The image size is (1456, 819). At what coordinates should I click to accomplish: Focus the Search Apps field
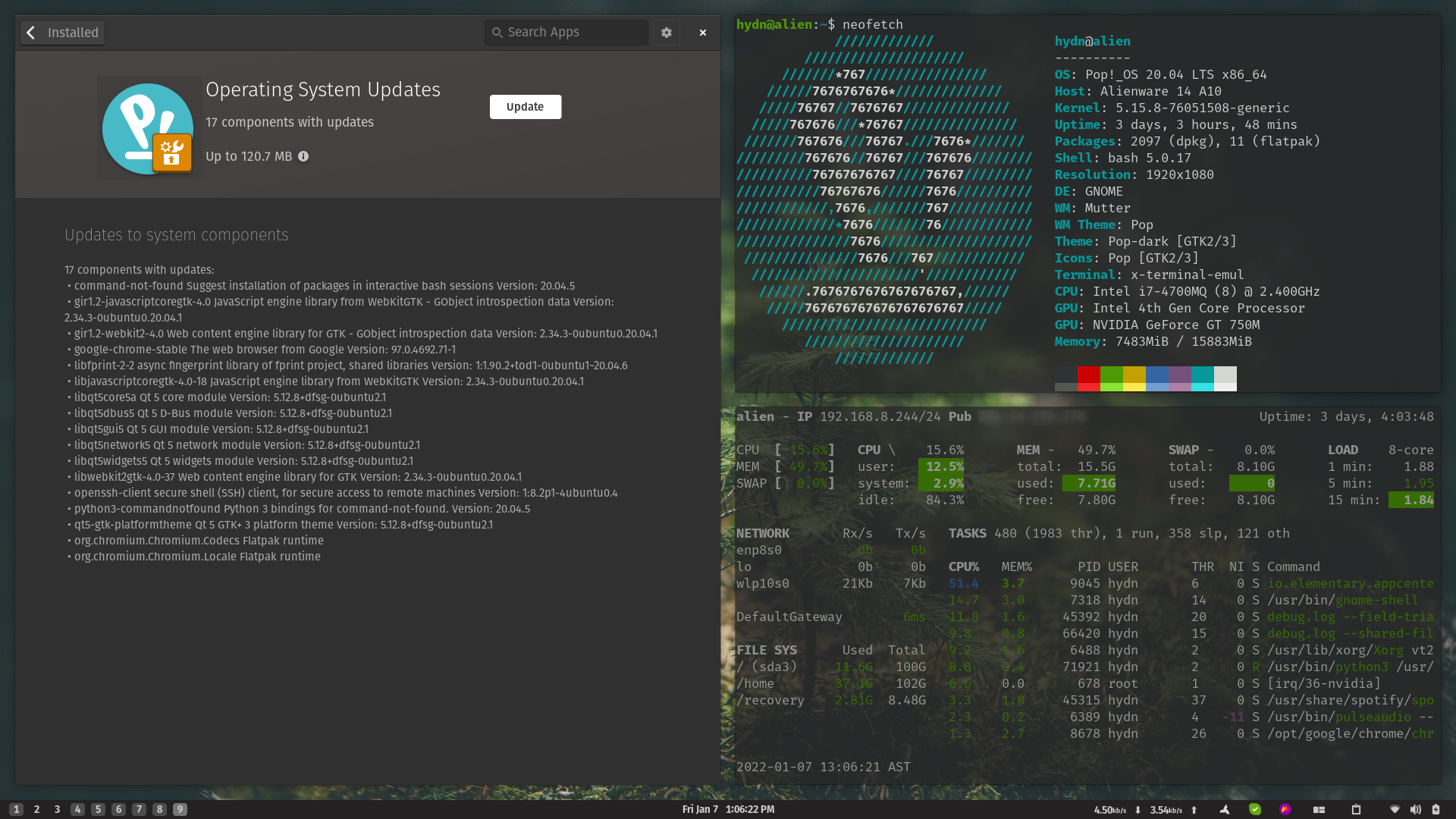[x=566, y=33]
